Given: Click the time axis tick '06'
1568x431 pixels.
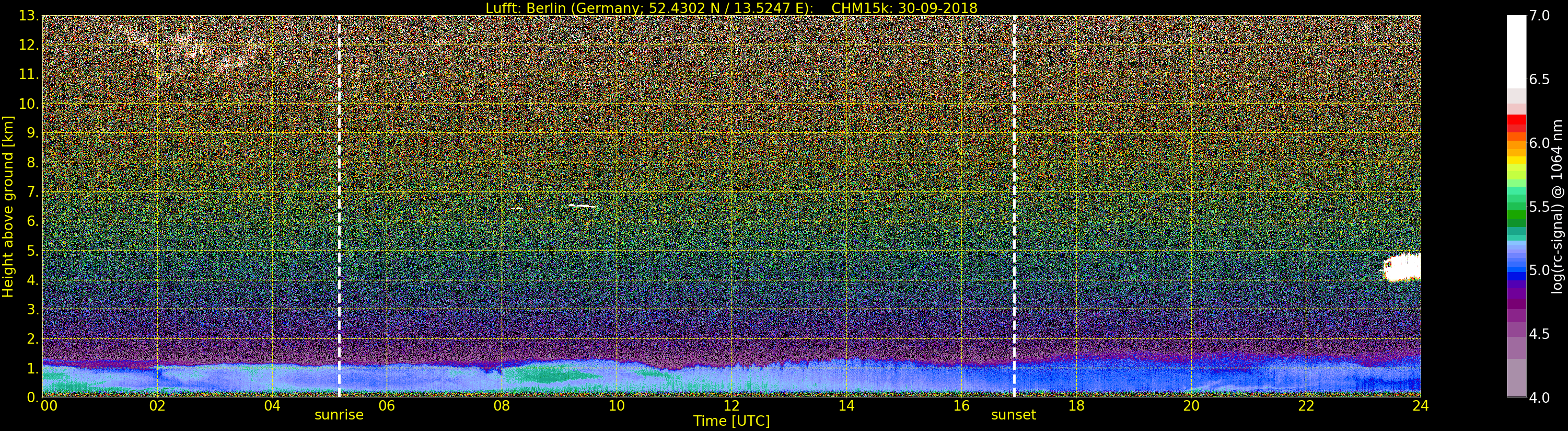Looking at the screenshot, I should (387, 405).
